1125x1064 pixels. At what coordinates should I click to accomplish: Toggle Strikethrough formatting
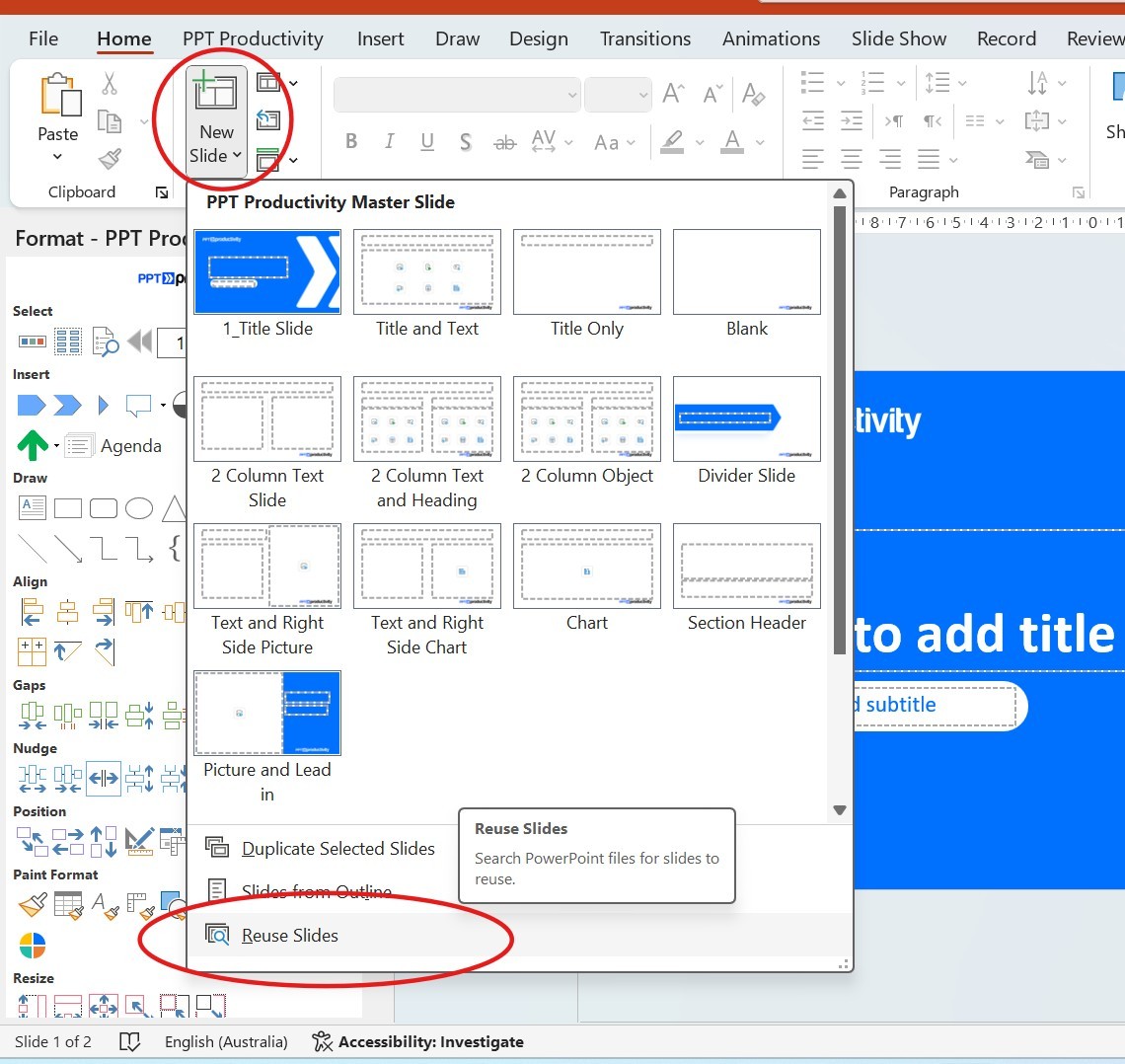(x=505, y=143)
